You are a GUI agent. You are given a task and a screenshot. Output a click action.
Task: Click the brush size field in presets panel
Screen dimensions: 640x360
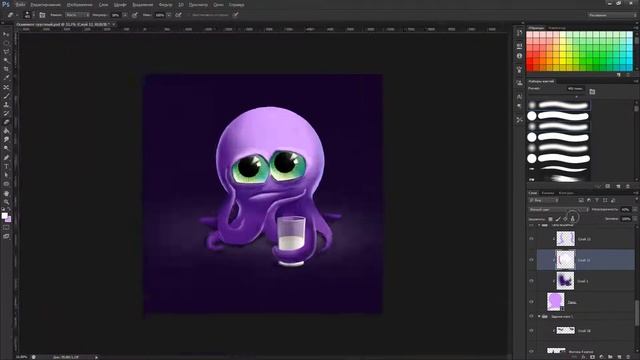pyautogui.click(x=576, y=89)
